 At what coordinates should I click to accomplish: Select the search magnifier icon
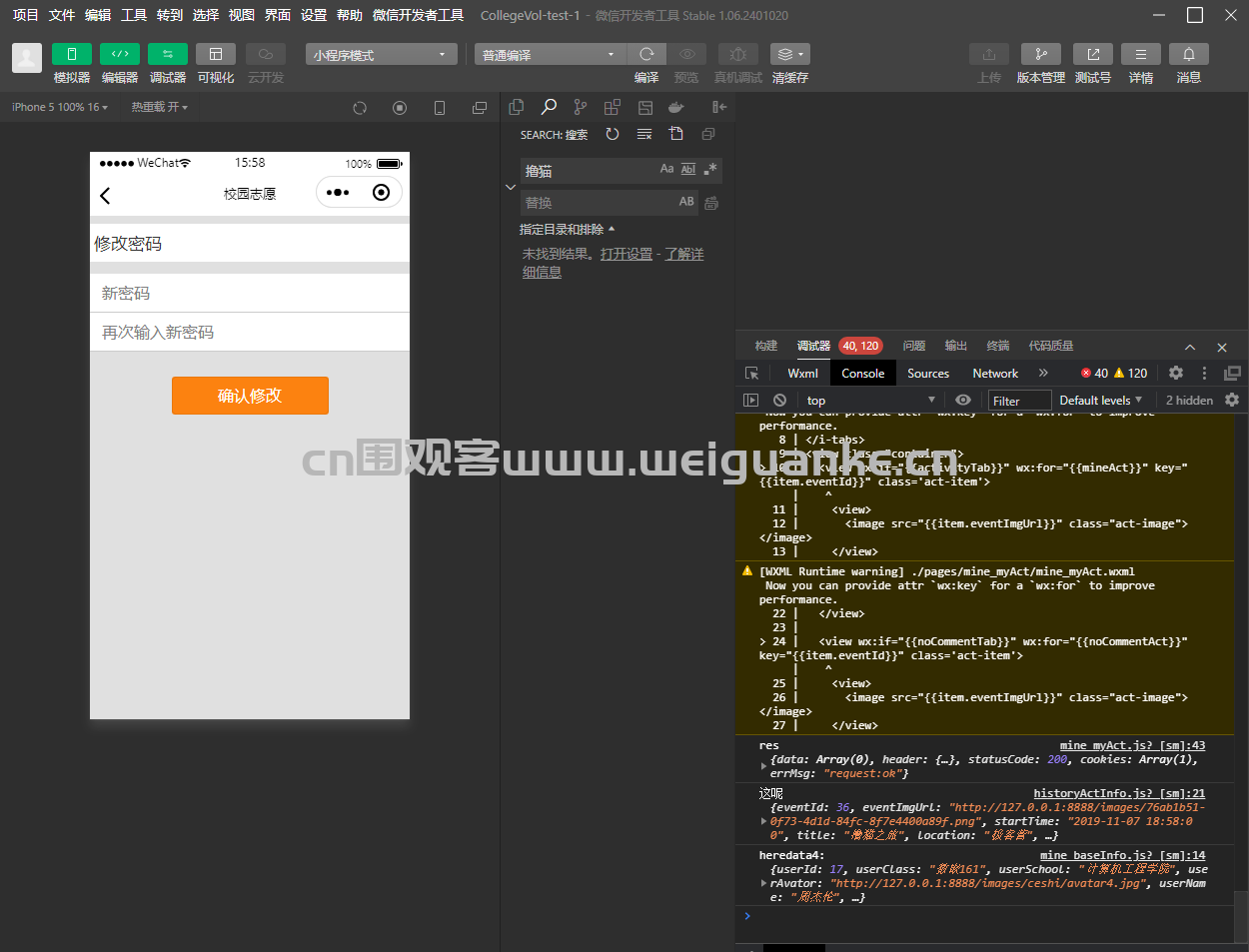(x=549, y=107)
